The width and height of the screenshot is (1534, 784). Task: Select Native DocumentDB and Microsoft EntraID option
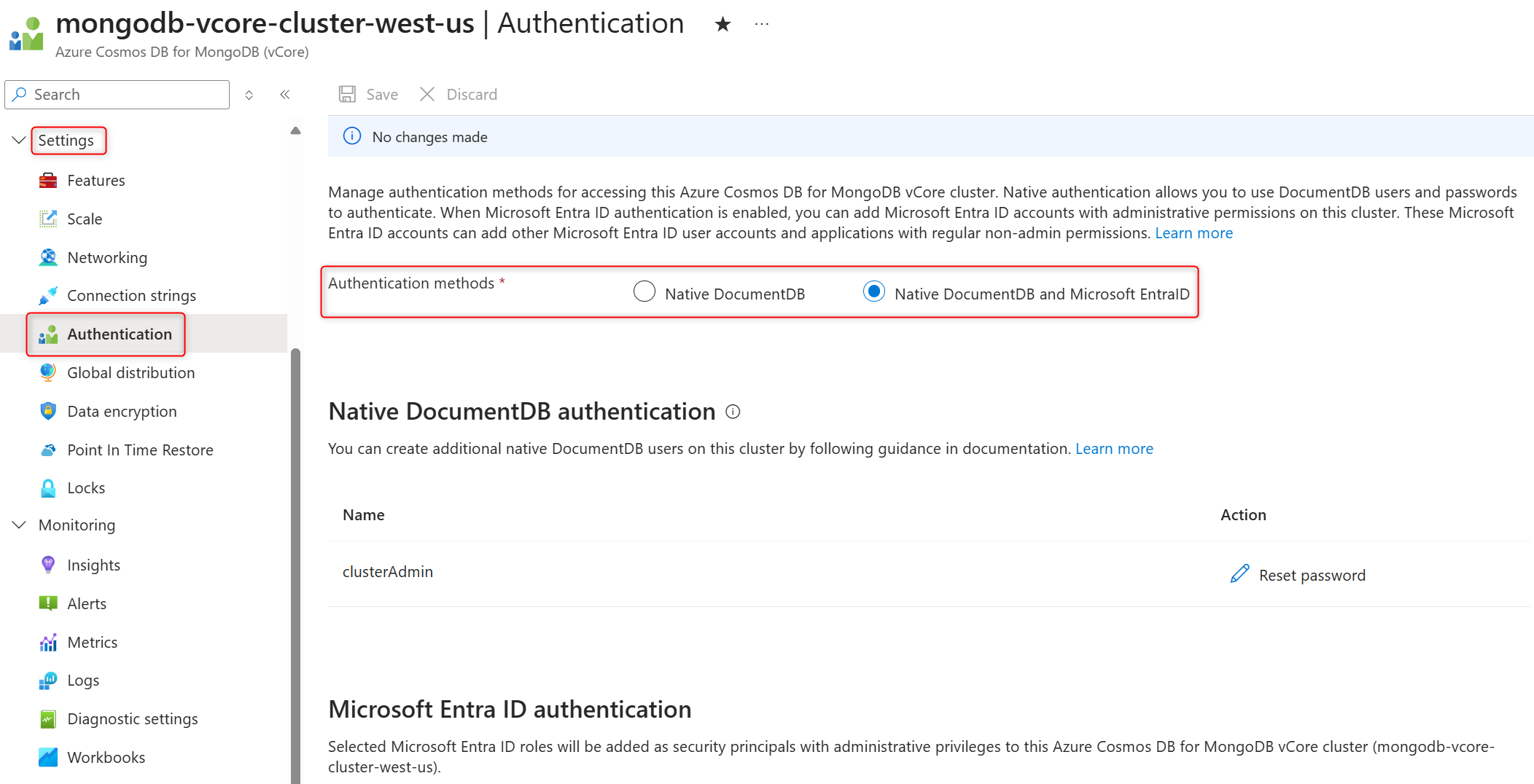click(873, 291)
